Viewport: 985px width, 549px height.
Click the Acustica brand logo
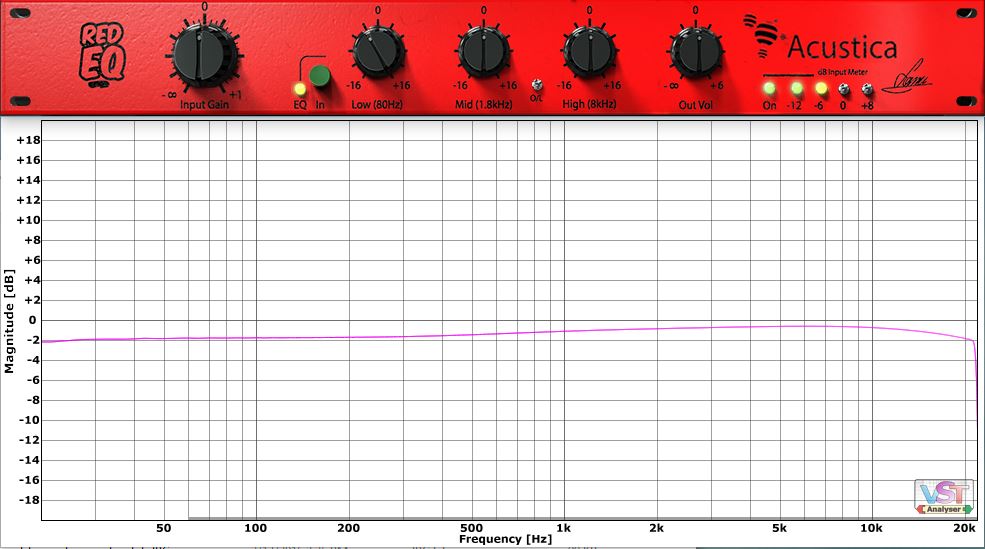(x=820, y=39)
